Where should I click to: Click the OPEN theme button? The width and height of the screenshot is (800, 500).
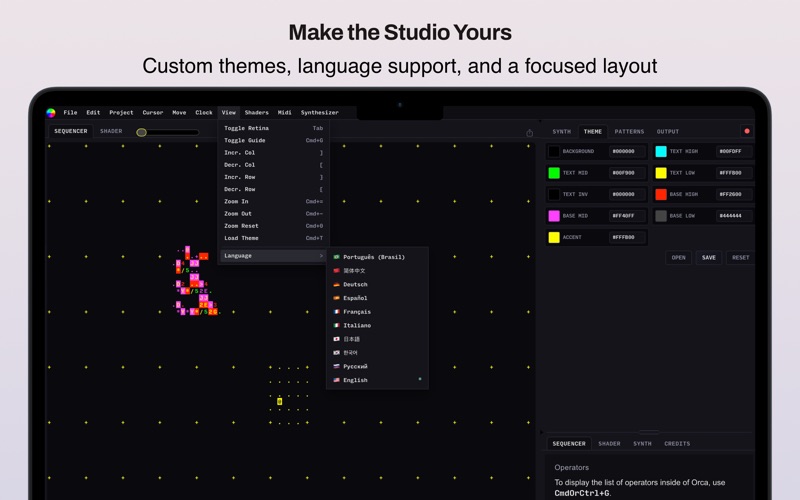tap(679, 258)
